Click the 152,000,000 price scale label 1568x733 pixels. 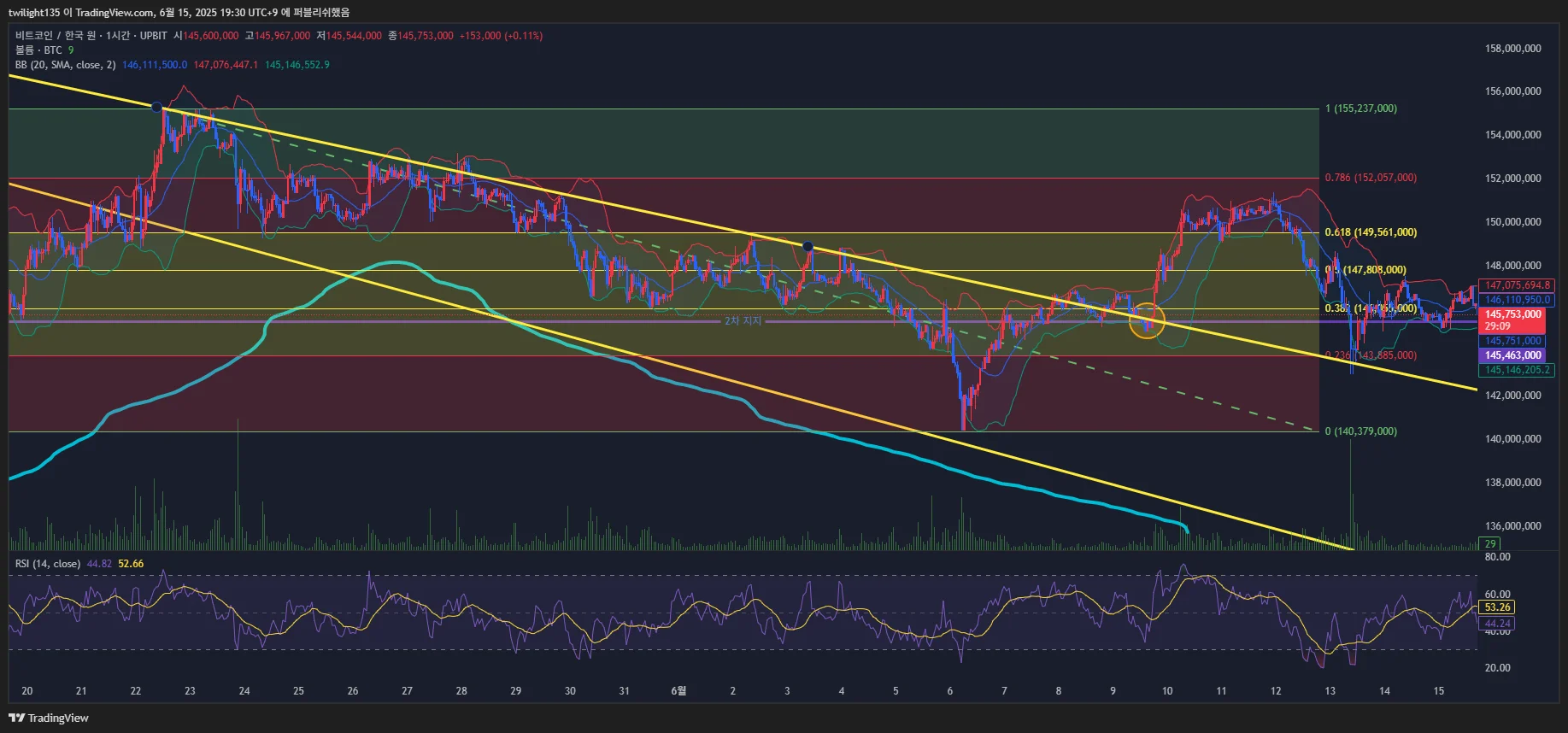pos(1513,179)
